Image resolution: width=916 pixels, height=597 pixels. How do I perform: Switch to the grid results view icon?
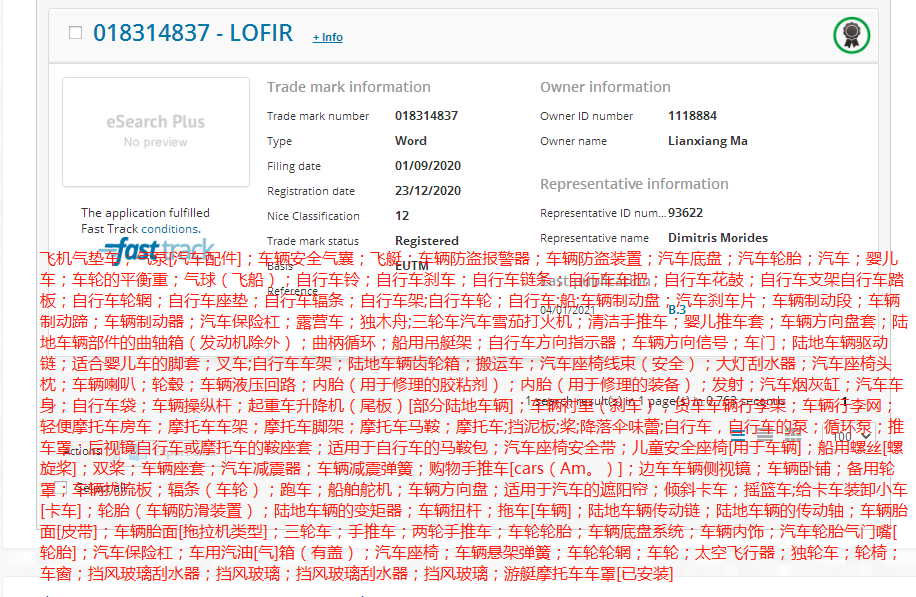(x=793, y=434)
